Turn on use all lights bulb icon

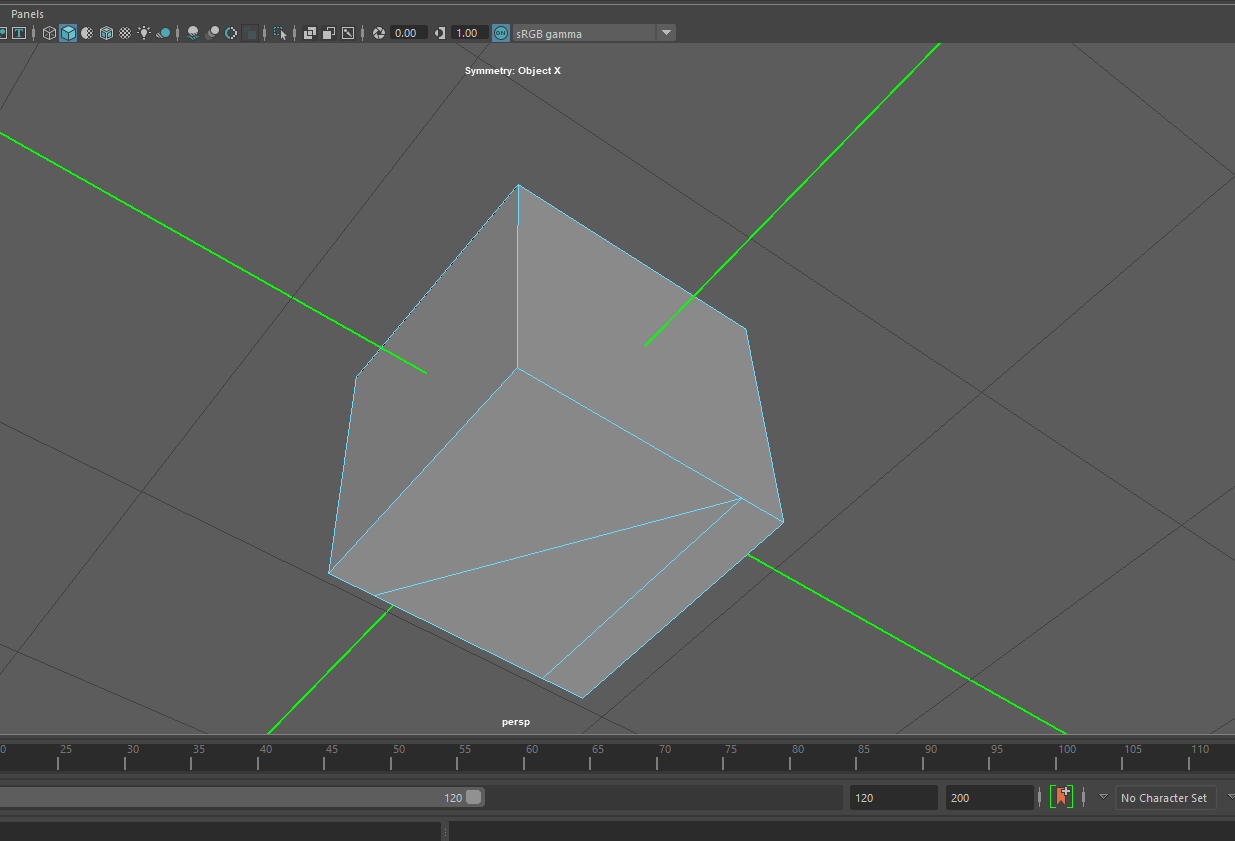[x=144, y=33]
